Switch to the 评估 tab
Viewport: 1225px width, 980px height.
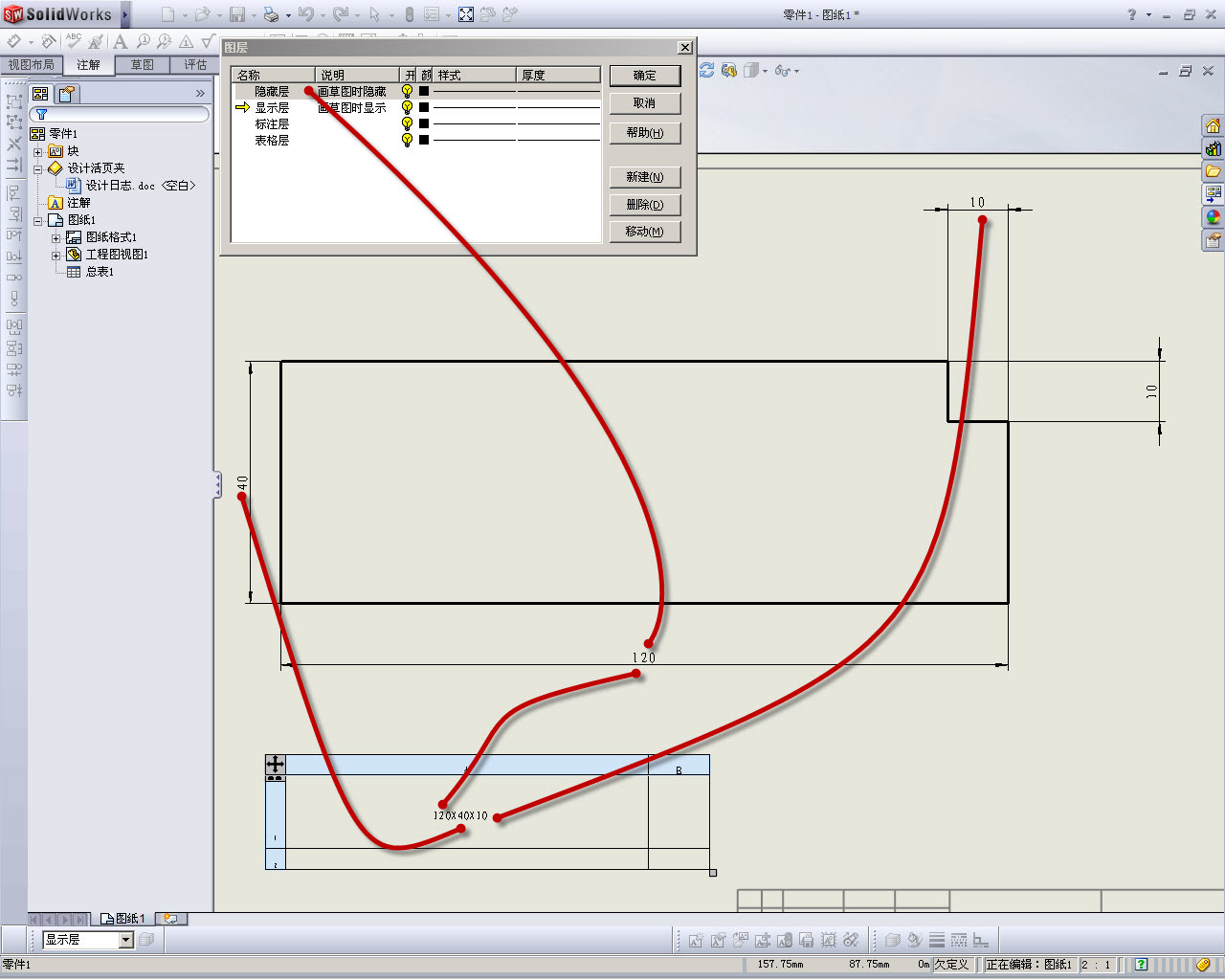coord(195,65)
